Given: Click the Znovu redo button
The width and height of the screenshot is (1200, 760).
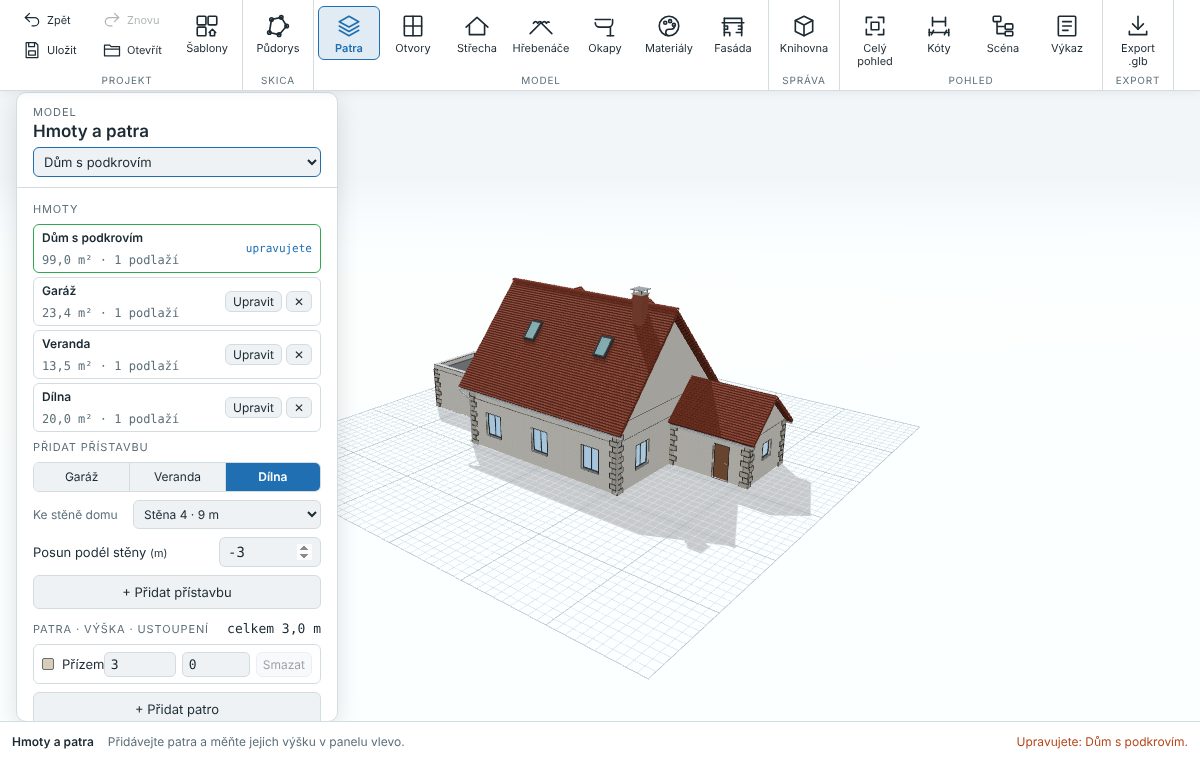Looking at the screenshot, I should pos(131,20).
